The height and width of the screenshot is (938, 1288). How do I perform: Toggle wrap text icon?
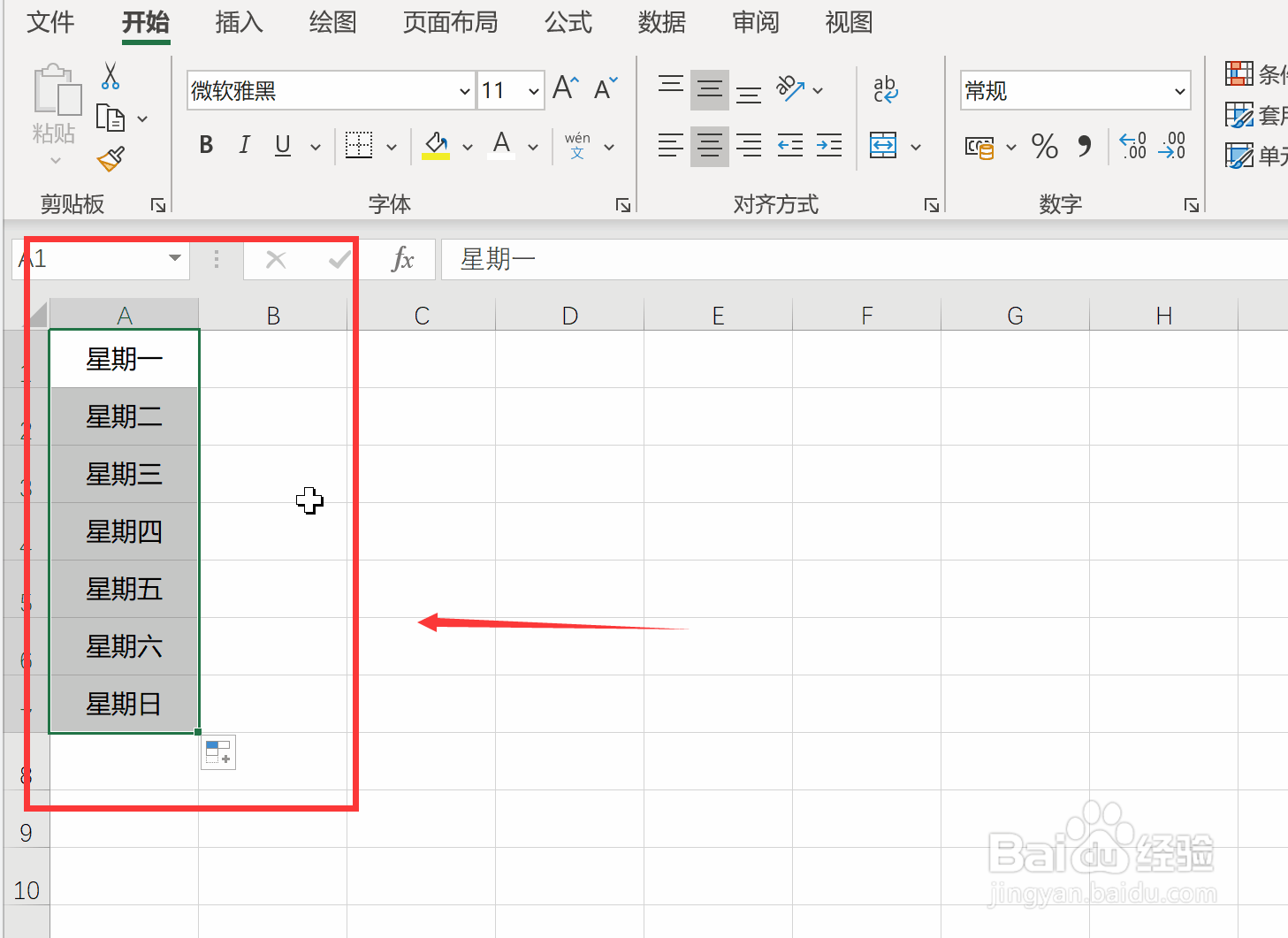[885, 89]
